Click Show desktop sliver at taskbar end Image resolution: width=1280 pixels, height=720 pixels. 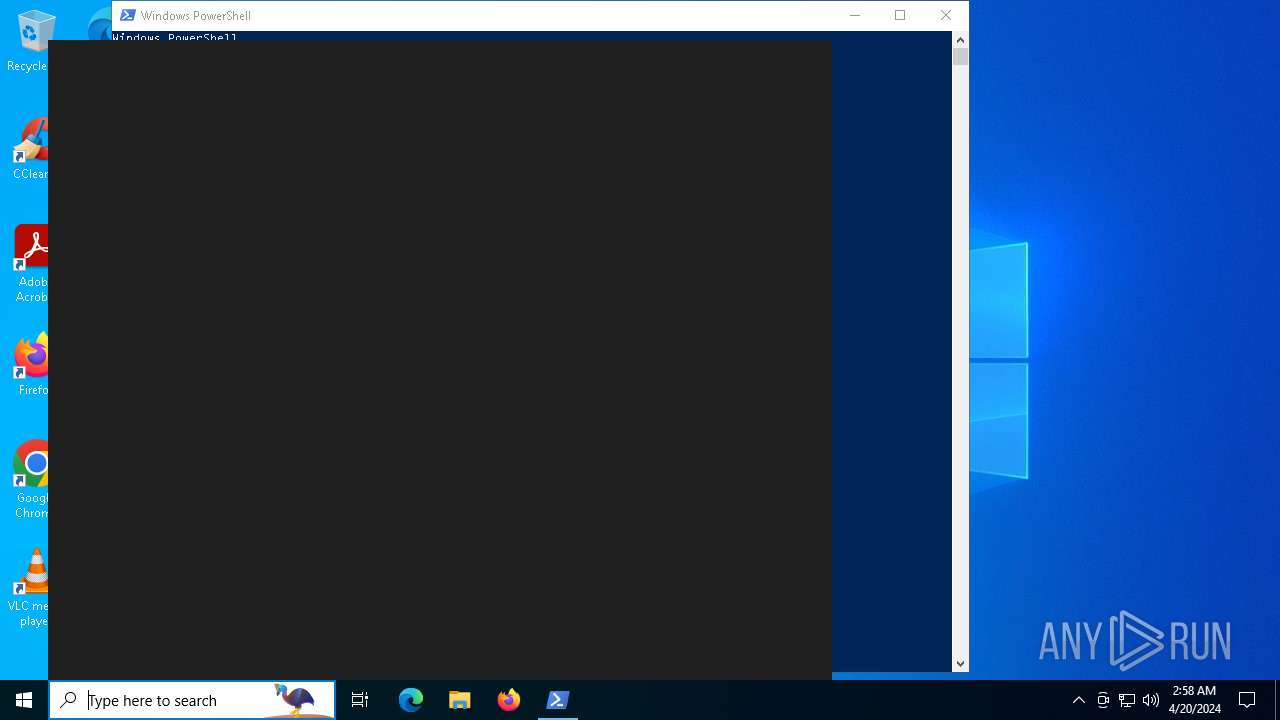point(1277,700)
